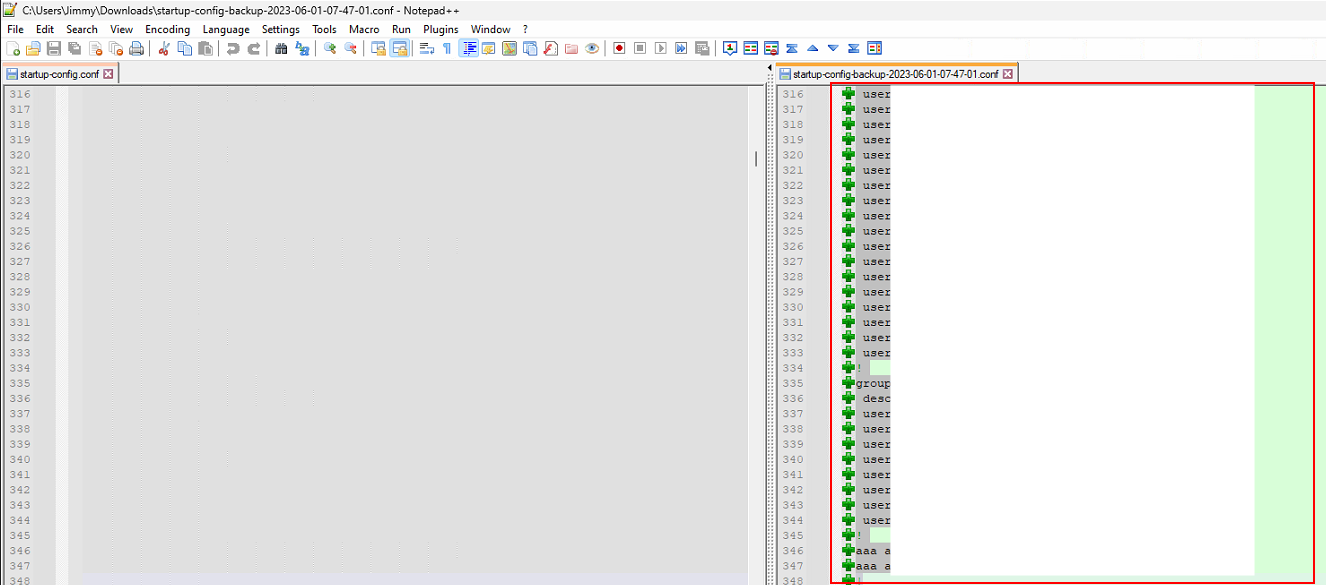
Task: Close the startup-config-backup tab
Action: tap(1008, 74)
